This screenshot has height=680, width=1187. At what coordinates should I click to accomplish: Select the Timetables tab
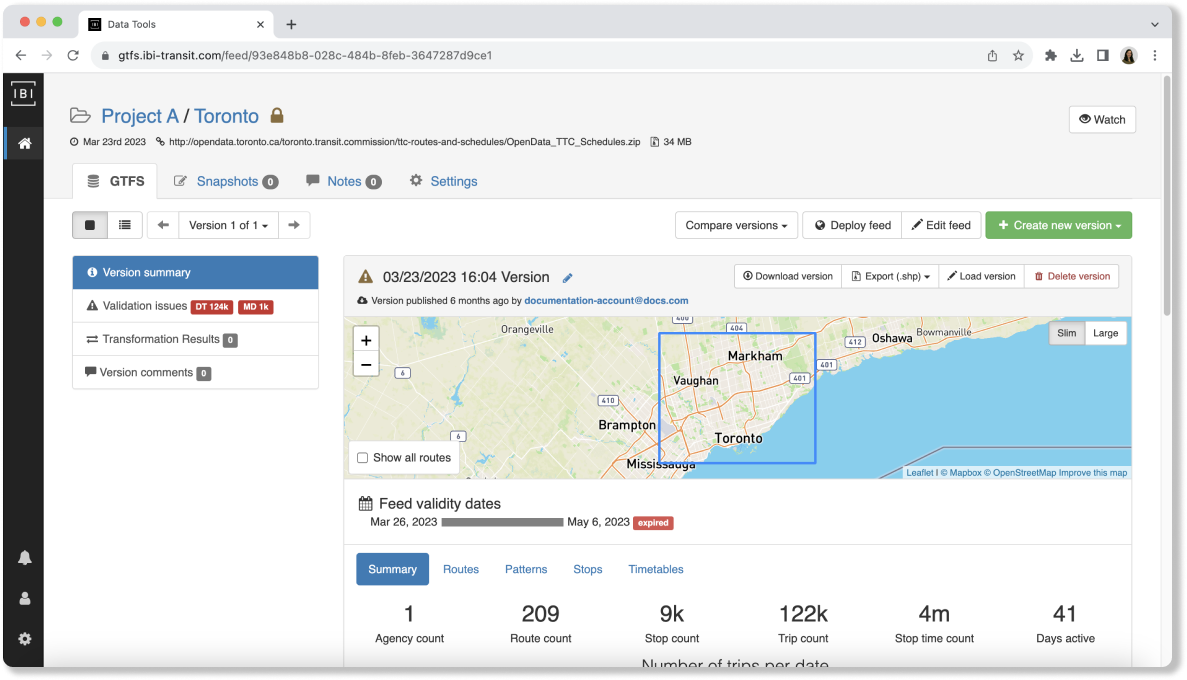pyautogui.click(x=656, y=569)
